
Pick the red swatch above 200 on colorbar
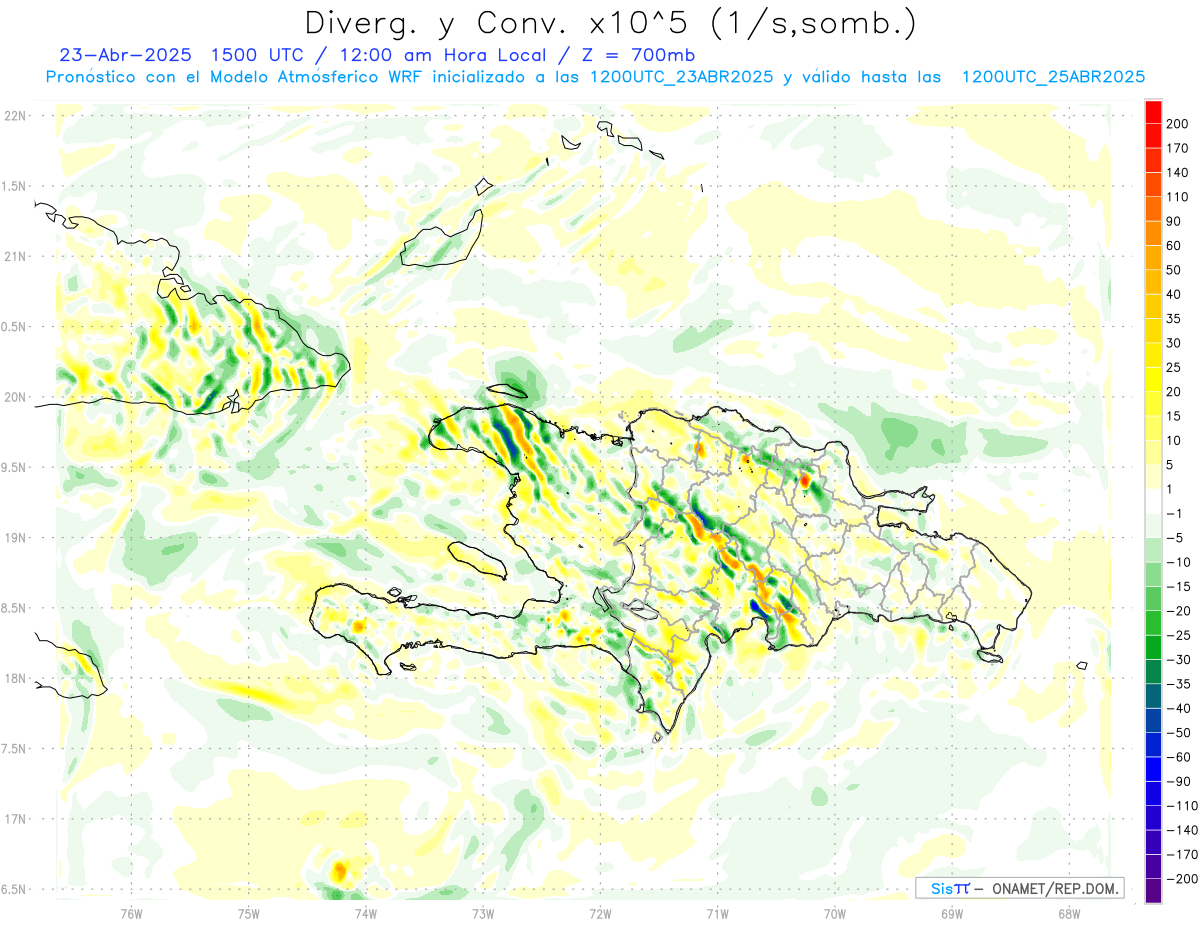[x=1153, y=112]
